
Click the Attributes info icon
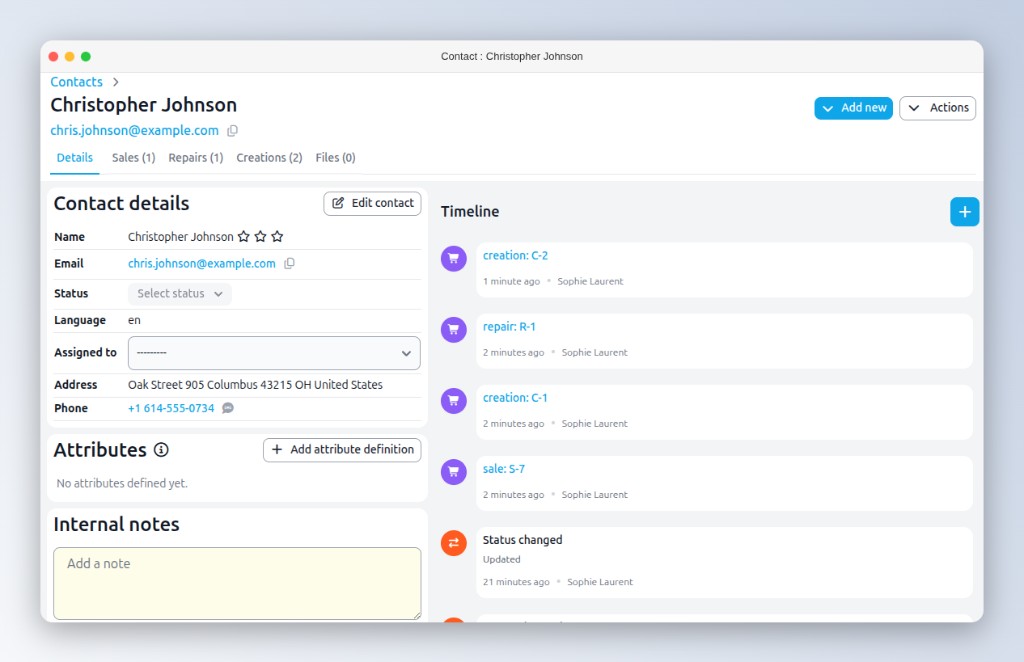[x=161, y=450]
